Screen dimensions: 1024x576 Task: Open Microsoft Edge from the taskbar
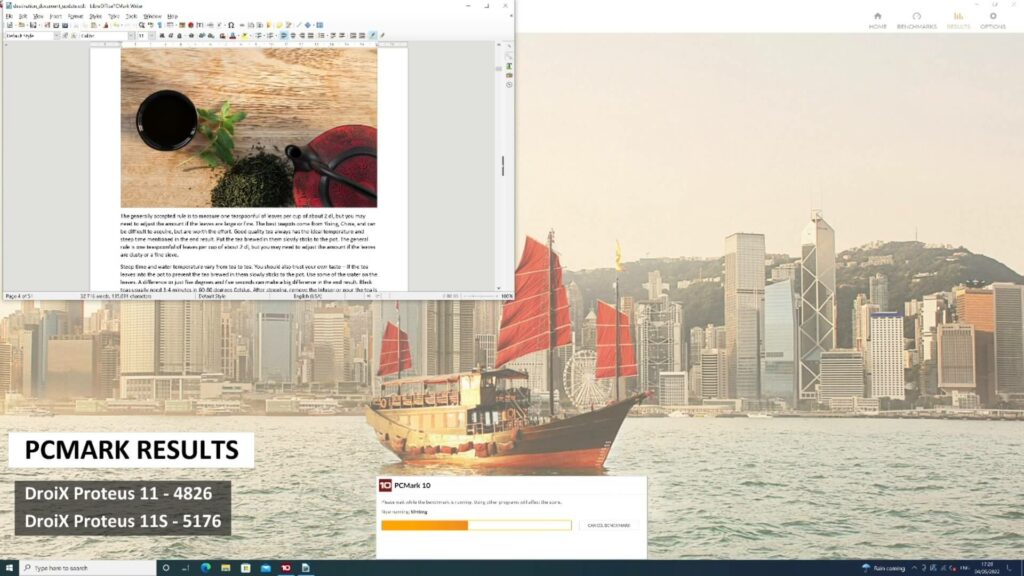(x=206, y=568)
